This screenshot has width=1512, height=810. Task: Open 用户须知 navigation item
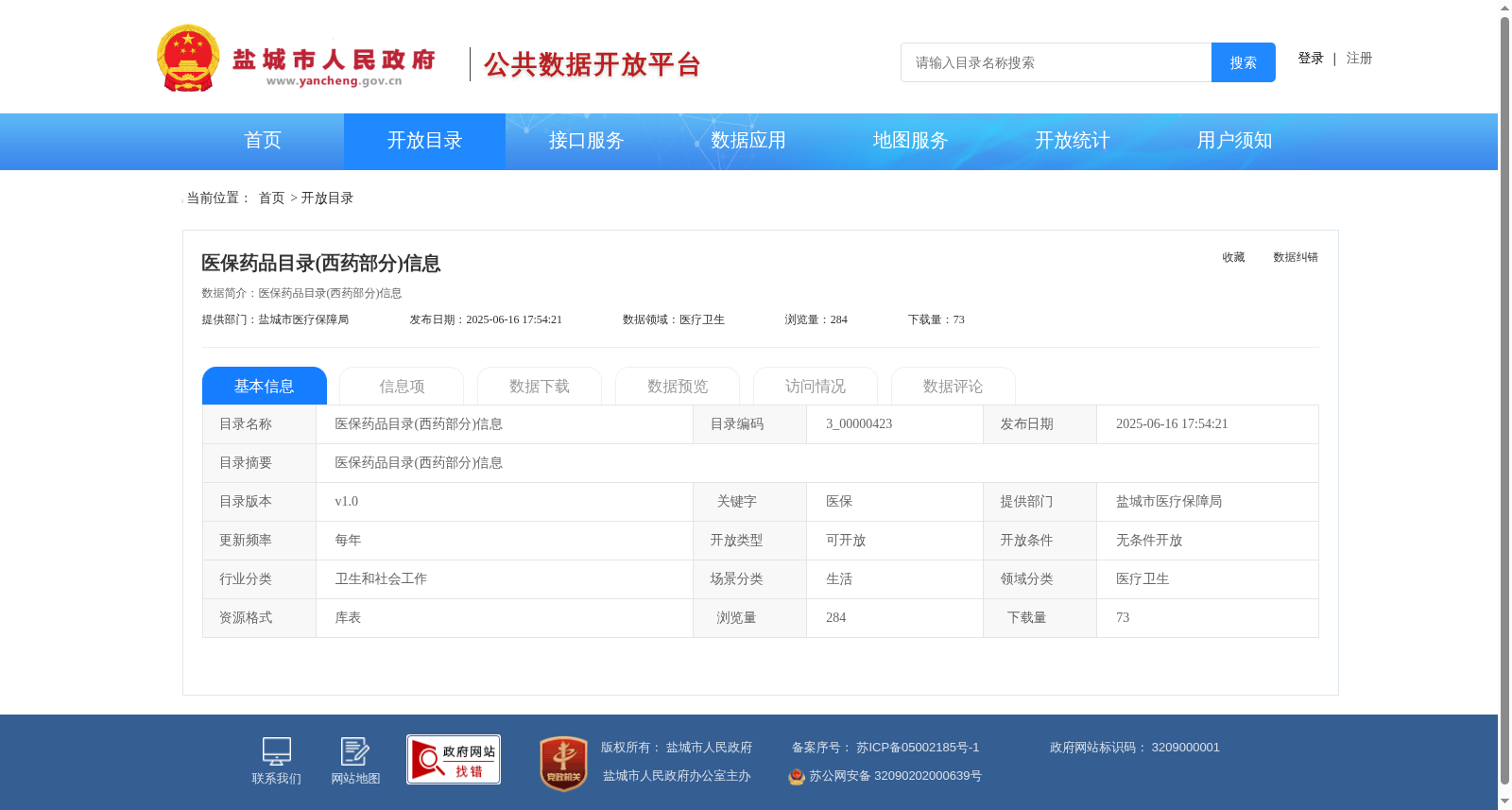tap(1235, 141)
